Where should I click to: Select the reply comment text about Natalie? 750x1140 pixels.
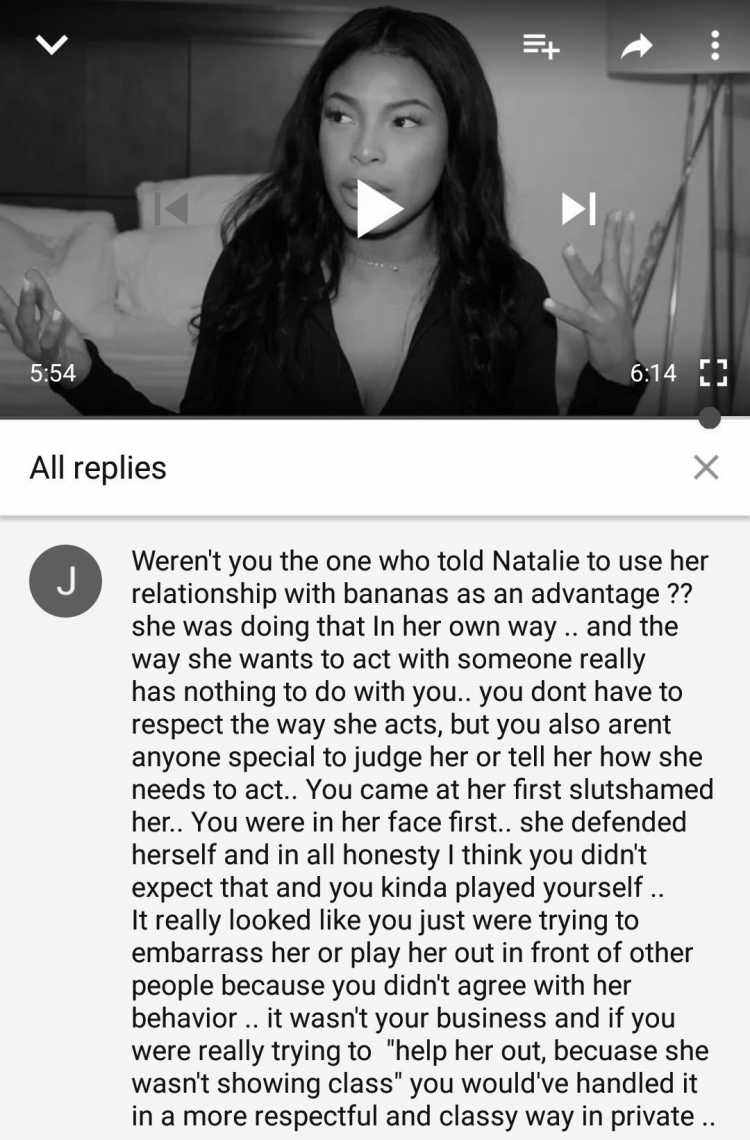coord(423,838)
